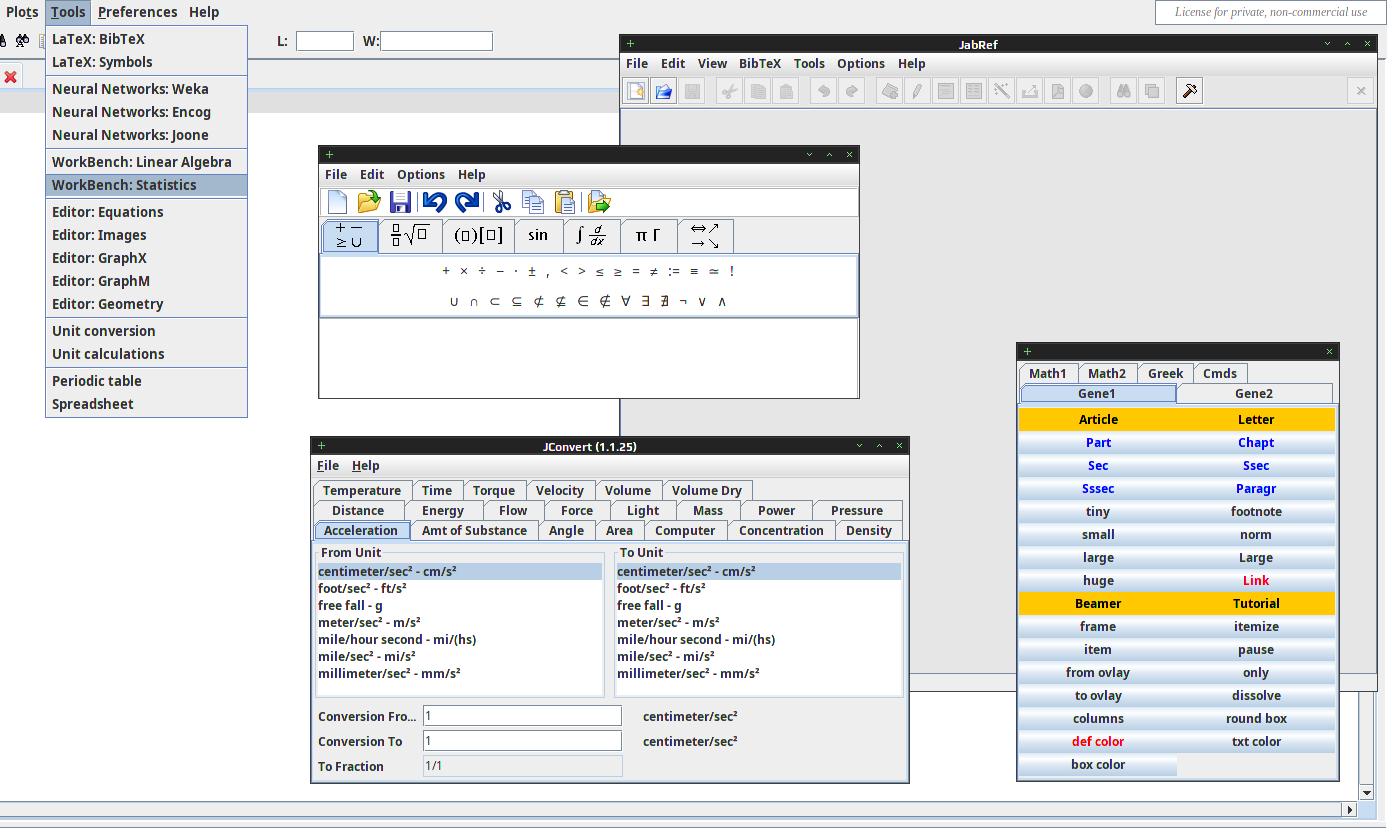Click the scissors Cut icon in equation editor

(x=502, y=202)
